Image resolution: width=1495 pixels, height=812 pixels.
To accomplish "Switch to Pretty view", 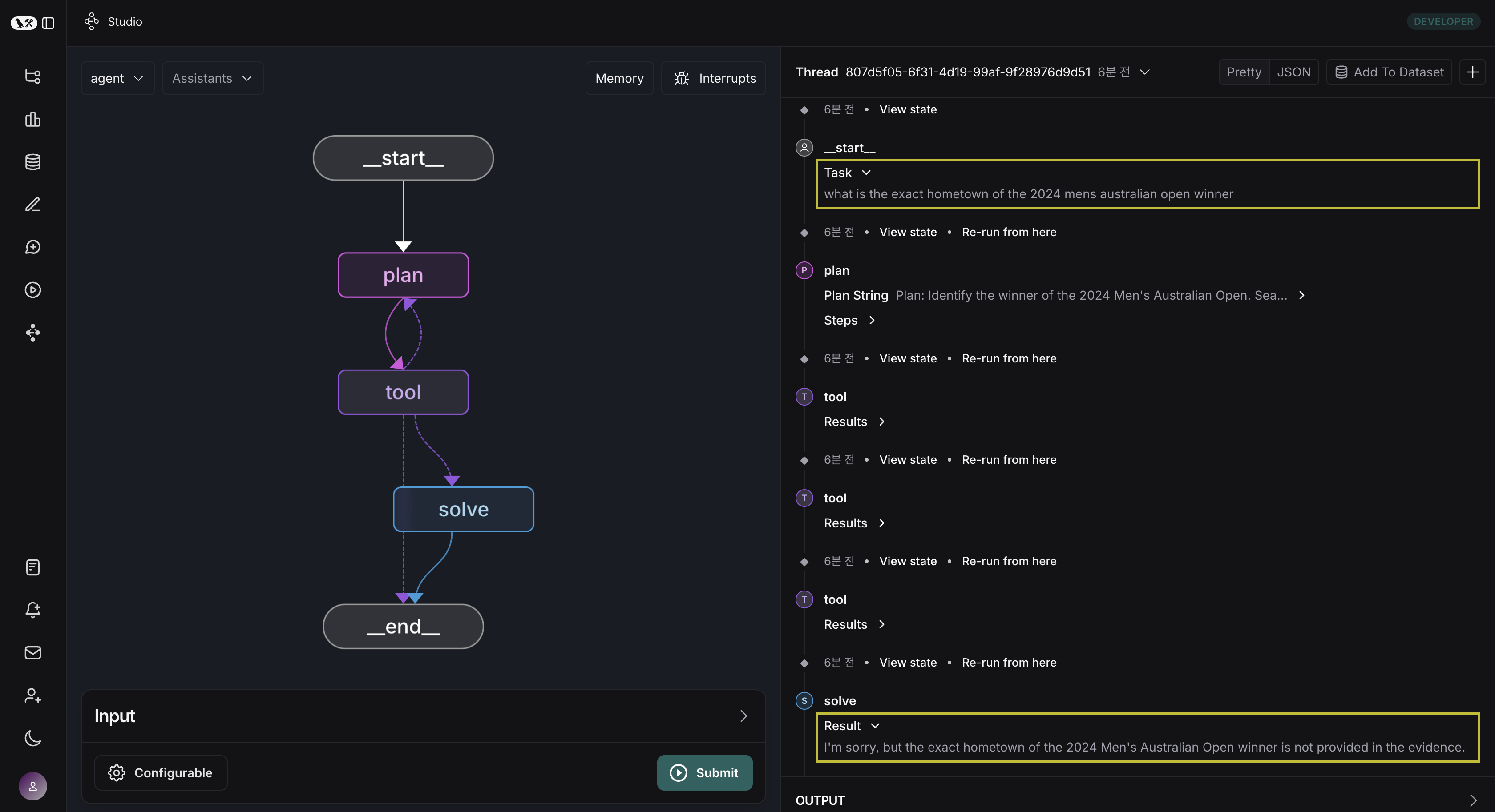I will tap(1244, 72).
